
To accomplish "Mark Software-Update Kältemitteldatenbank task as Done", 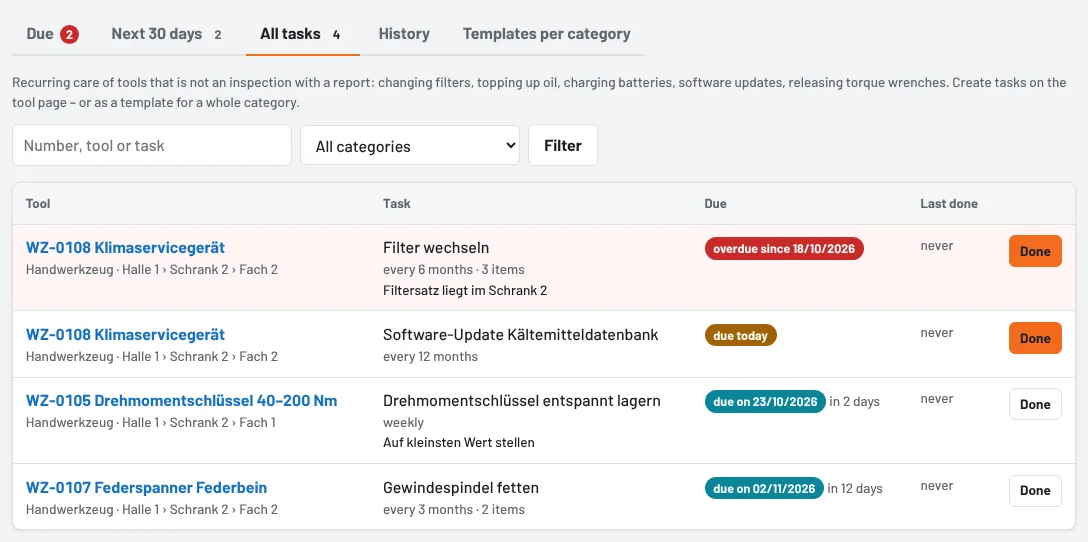I will [x=1035, y=338].
